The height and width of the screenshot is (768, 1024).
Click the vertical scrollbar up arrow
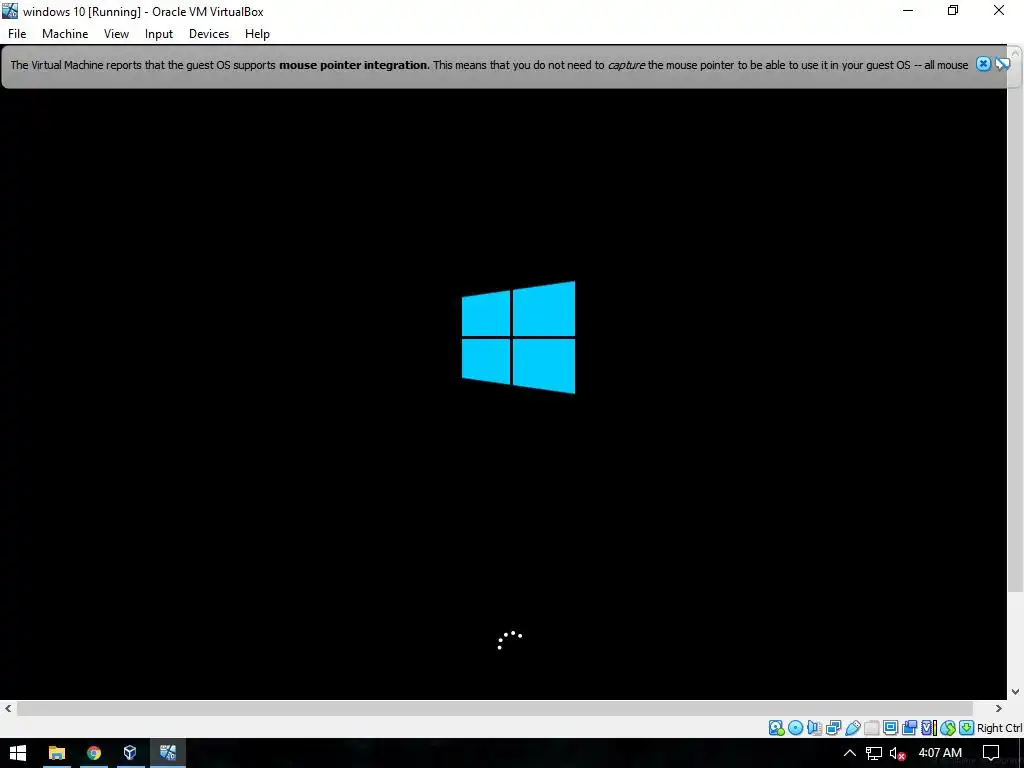(1016, 52)
